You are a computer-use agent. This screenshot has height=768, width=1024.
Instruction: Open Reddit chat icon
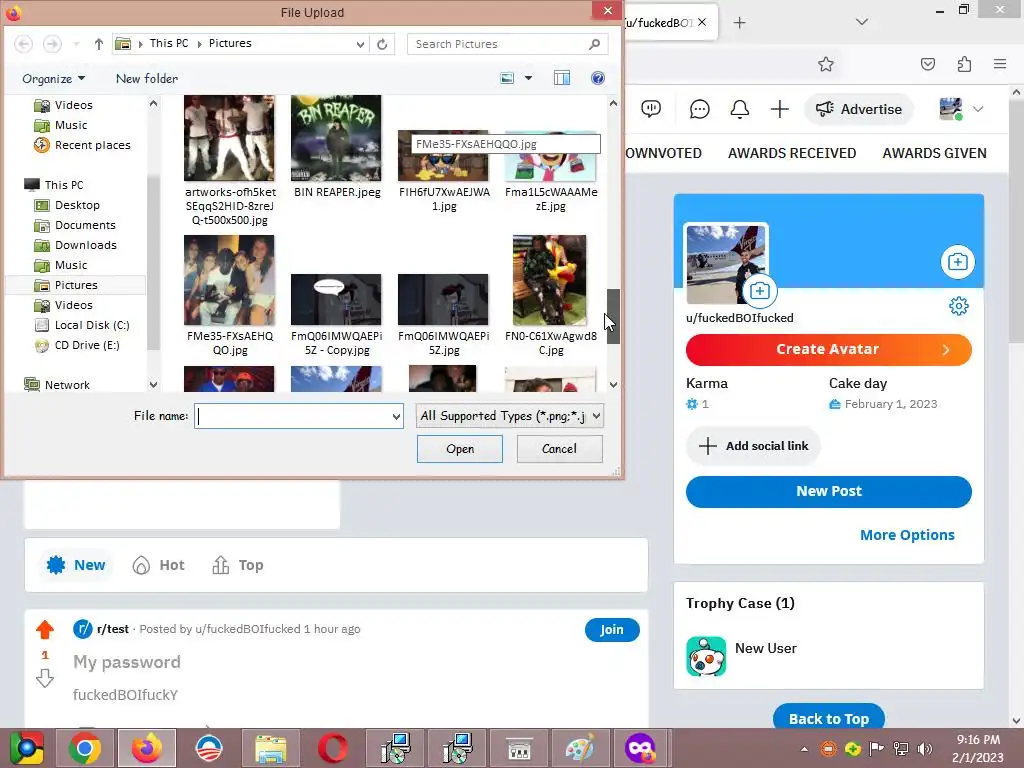pos(699,109)
